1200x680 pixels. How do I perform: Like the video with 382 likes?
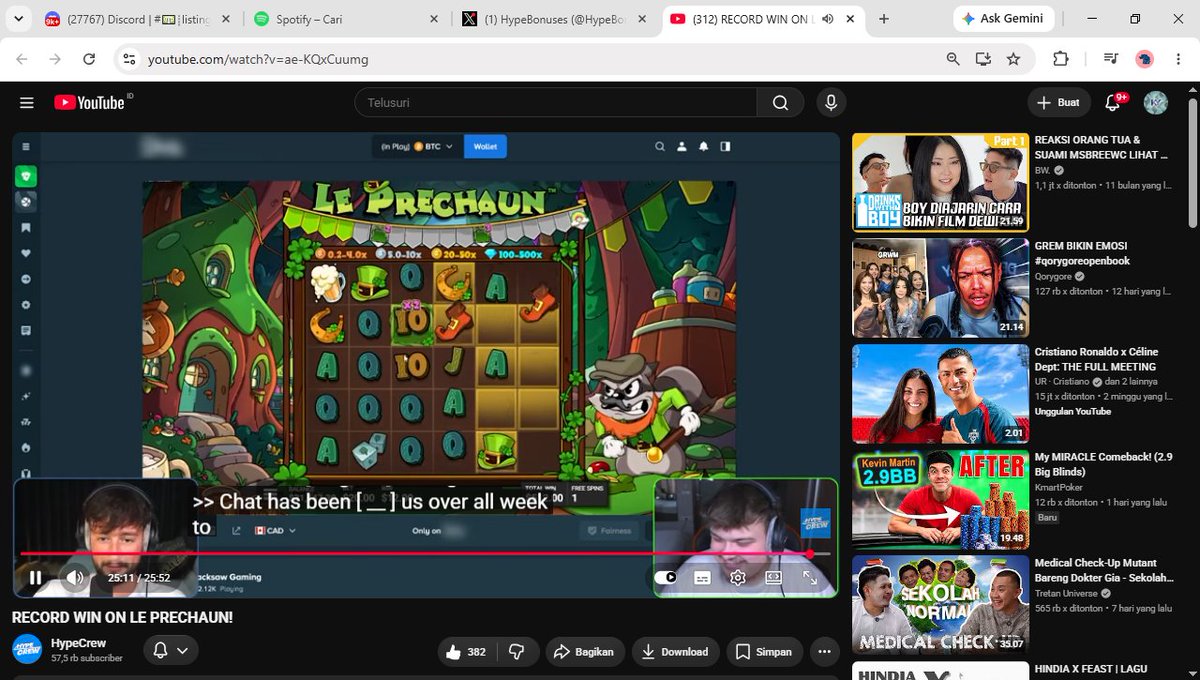click(x=466, y=651)
